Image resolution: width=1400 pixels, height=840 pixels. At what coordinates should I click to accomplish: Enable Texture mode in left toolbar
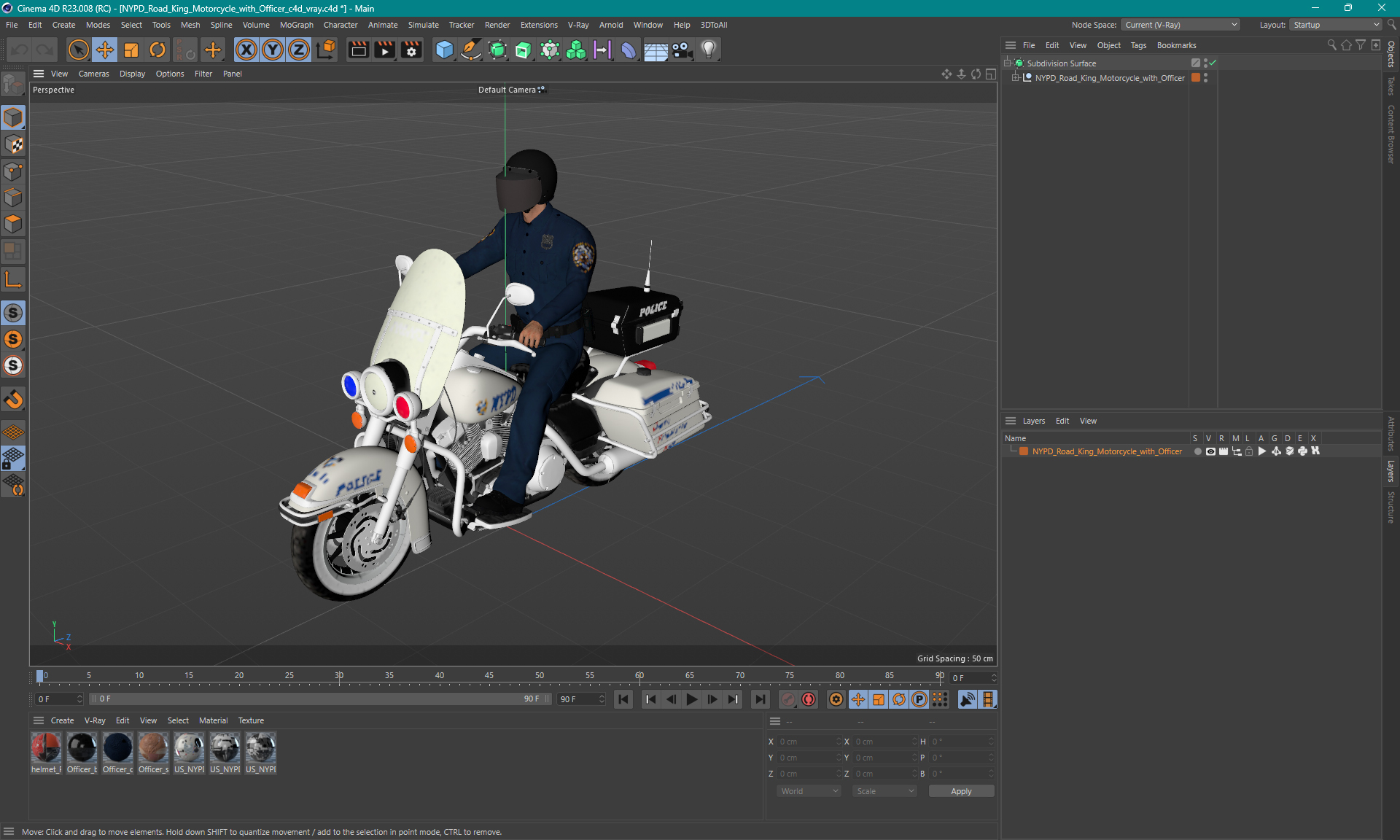[x=13, y=144]
